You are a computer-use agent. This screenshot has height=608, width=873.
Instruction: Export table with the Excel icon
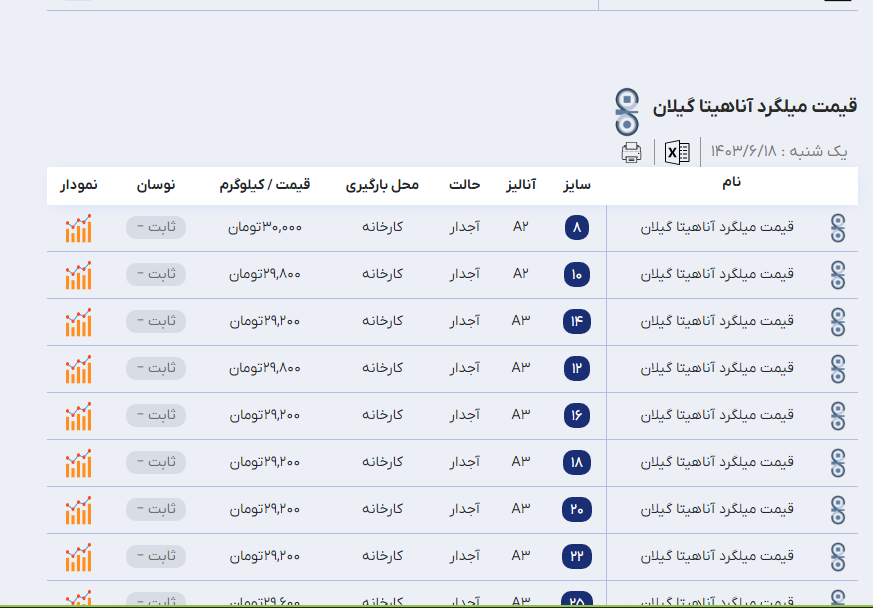(x=678, y=152)
